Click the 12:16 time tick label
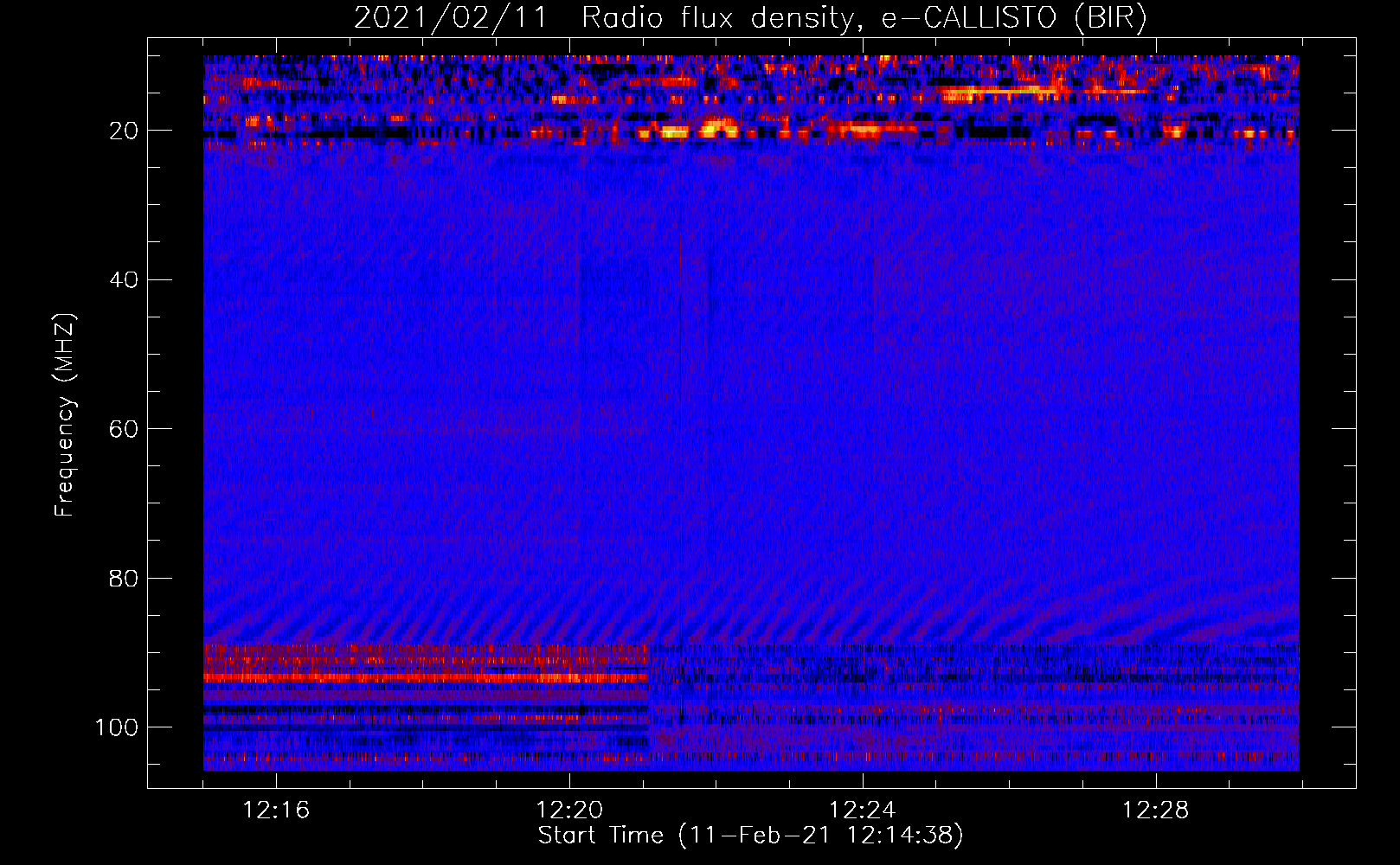 [276, 811]
